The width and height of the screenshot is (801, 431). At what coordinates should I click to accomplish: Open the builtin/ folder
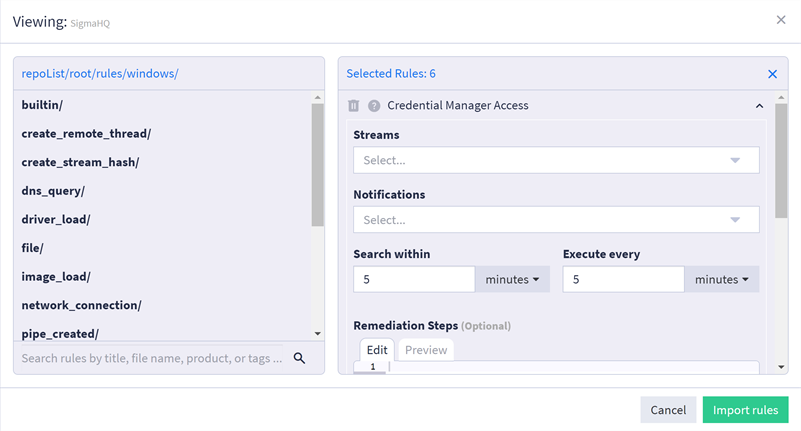pyautogui.click(x=43, y=105)
